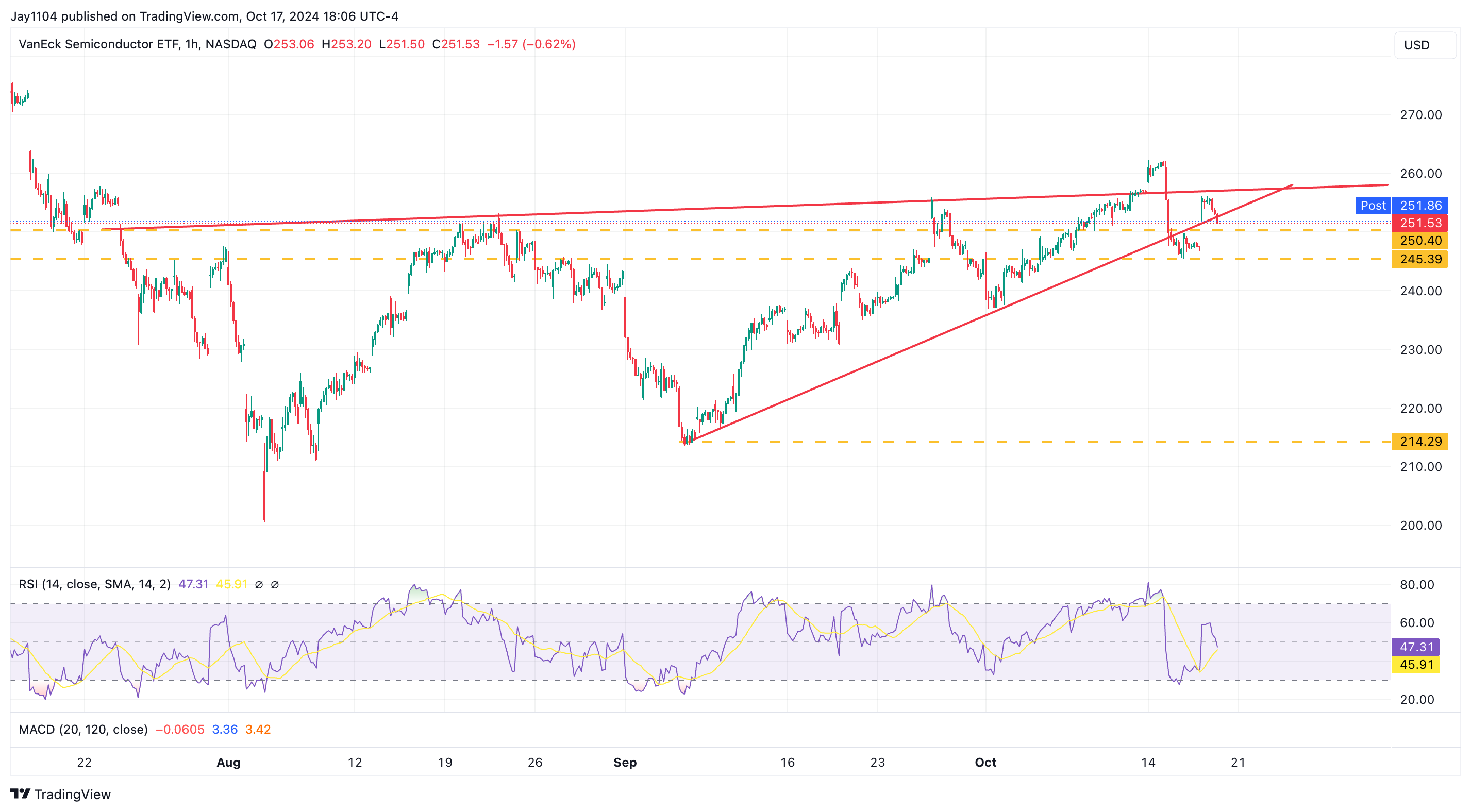The image size is (1471, 812).
Task: Click the 220.00 price axis label
Action: pyautogui.click(x=1421, y=408)
